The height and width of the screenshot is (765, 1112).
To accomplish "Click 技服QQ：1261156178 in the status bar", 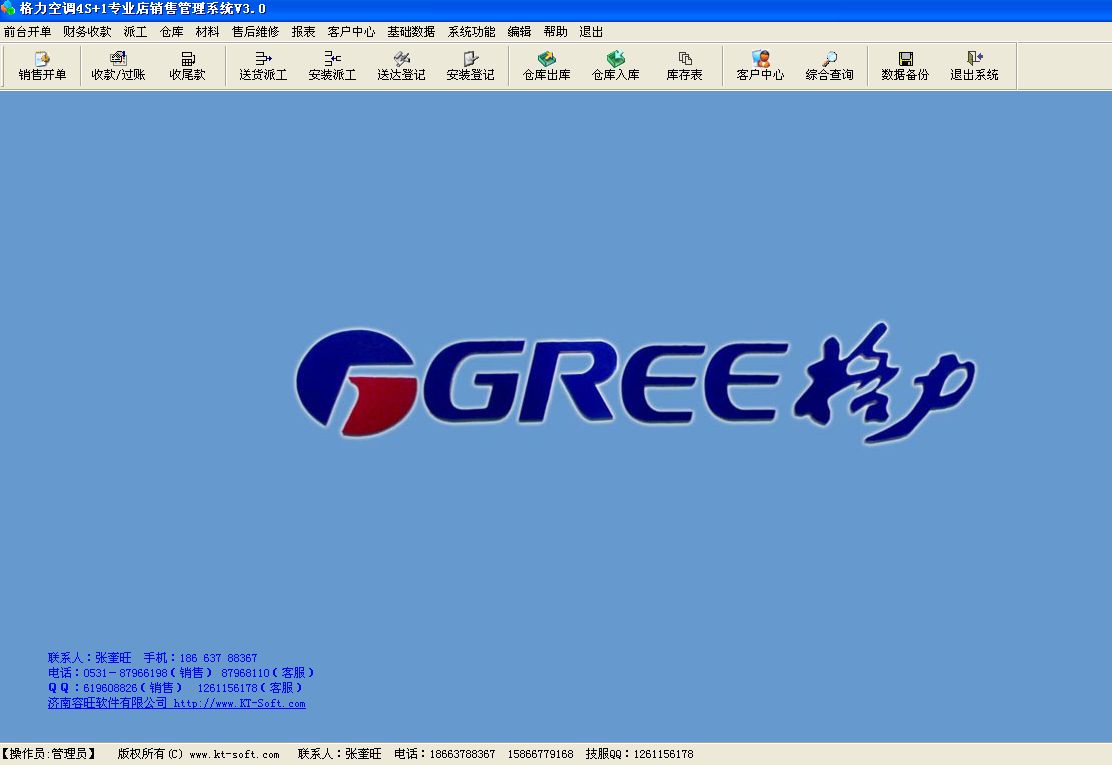I will click(x=639, y=754).
